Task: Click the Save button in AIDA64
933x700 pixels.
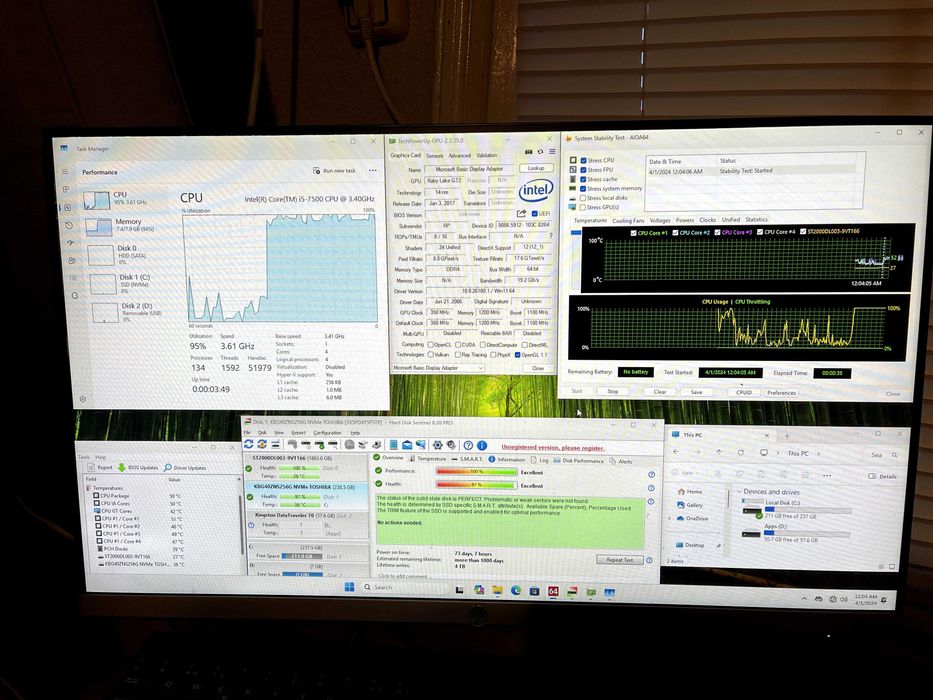Action: [696, 392]
